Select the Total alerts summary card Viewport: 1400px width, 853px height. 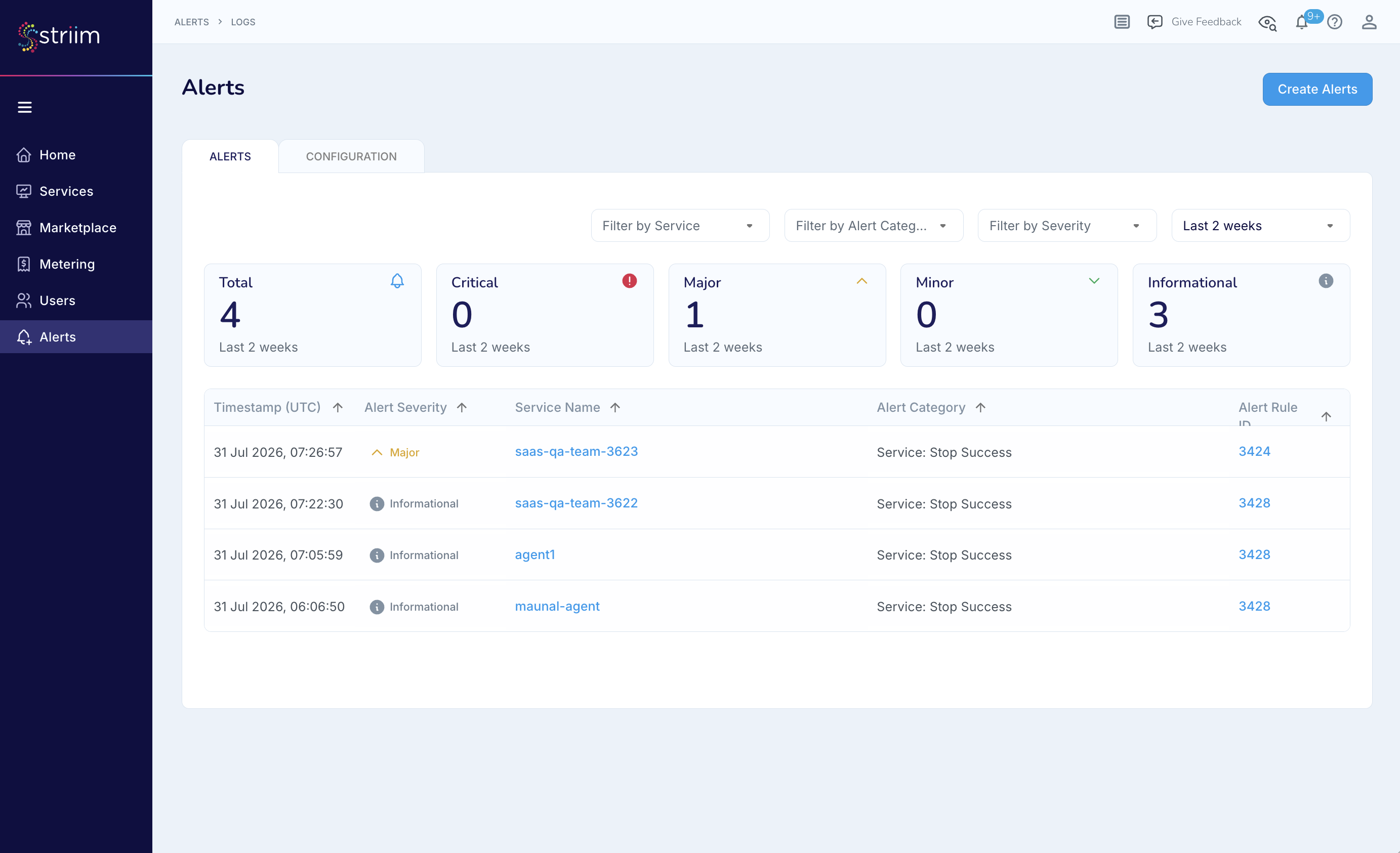[312, 315]
